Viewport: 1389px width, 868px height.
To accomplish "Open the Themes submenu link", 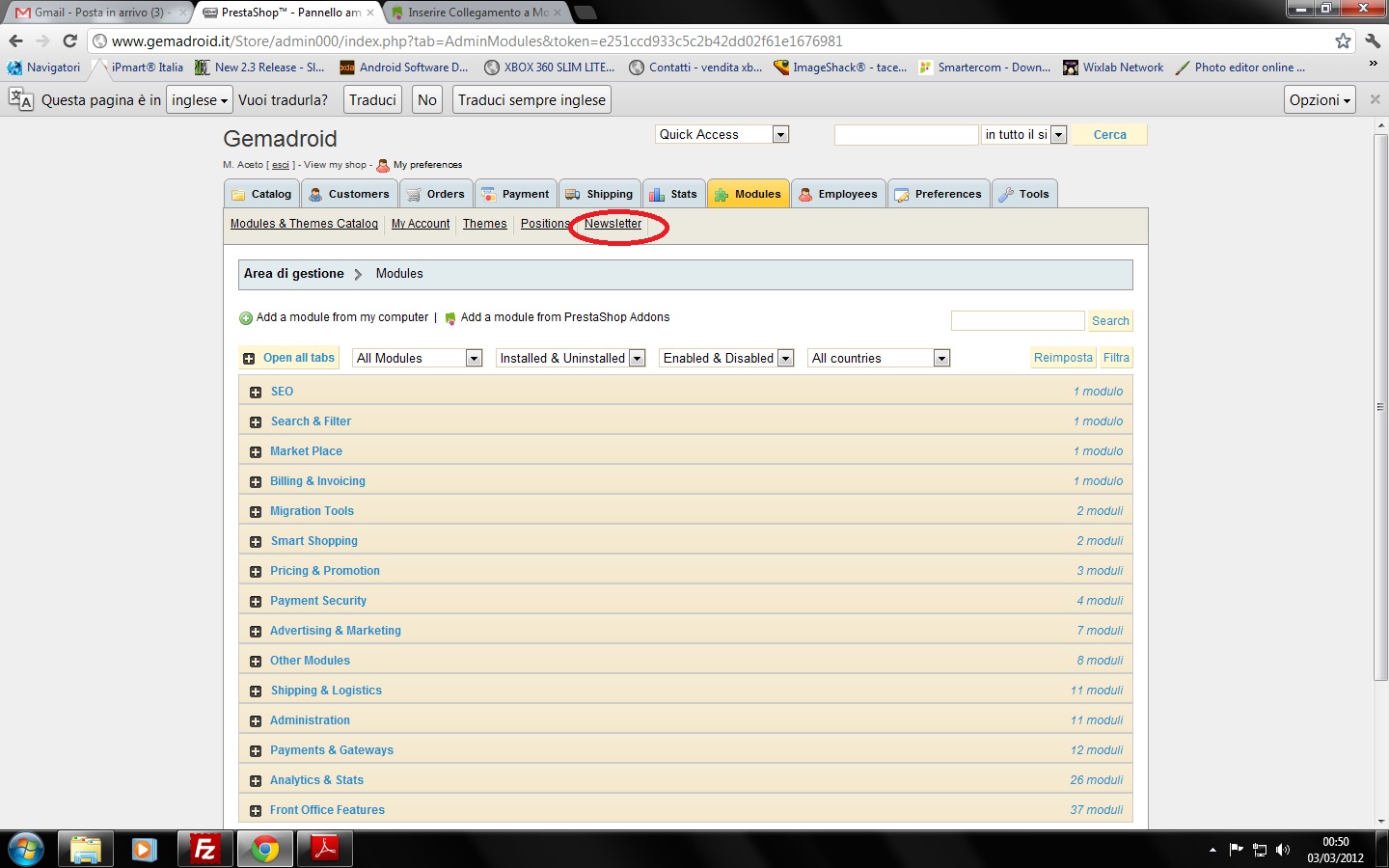I will click(484, 224).
